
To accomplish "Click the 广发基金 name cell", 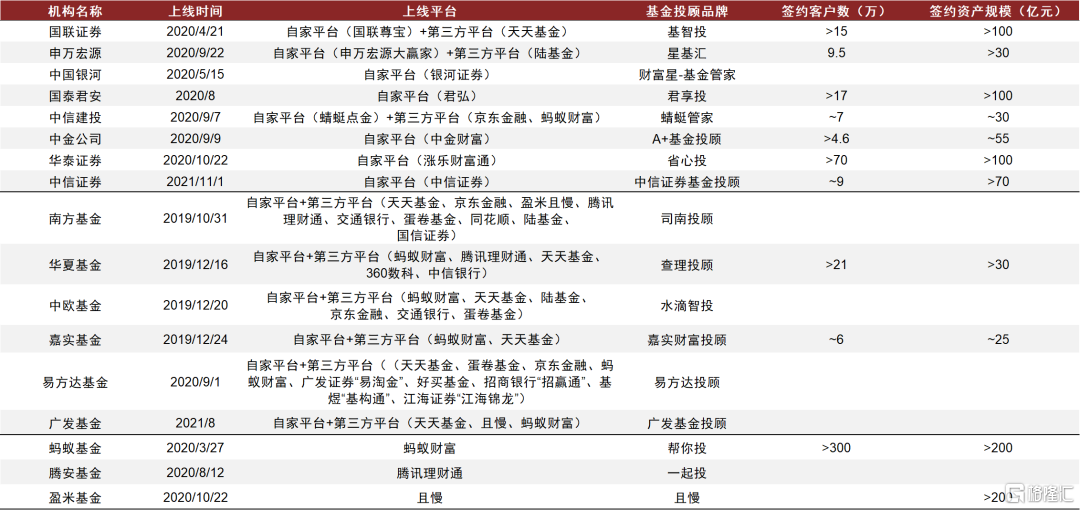I will [x=74, y=423].
